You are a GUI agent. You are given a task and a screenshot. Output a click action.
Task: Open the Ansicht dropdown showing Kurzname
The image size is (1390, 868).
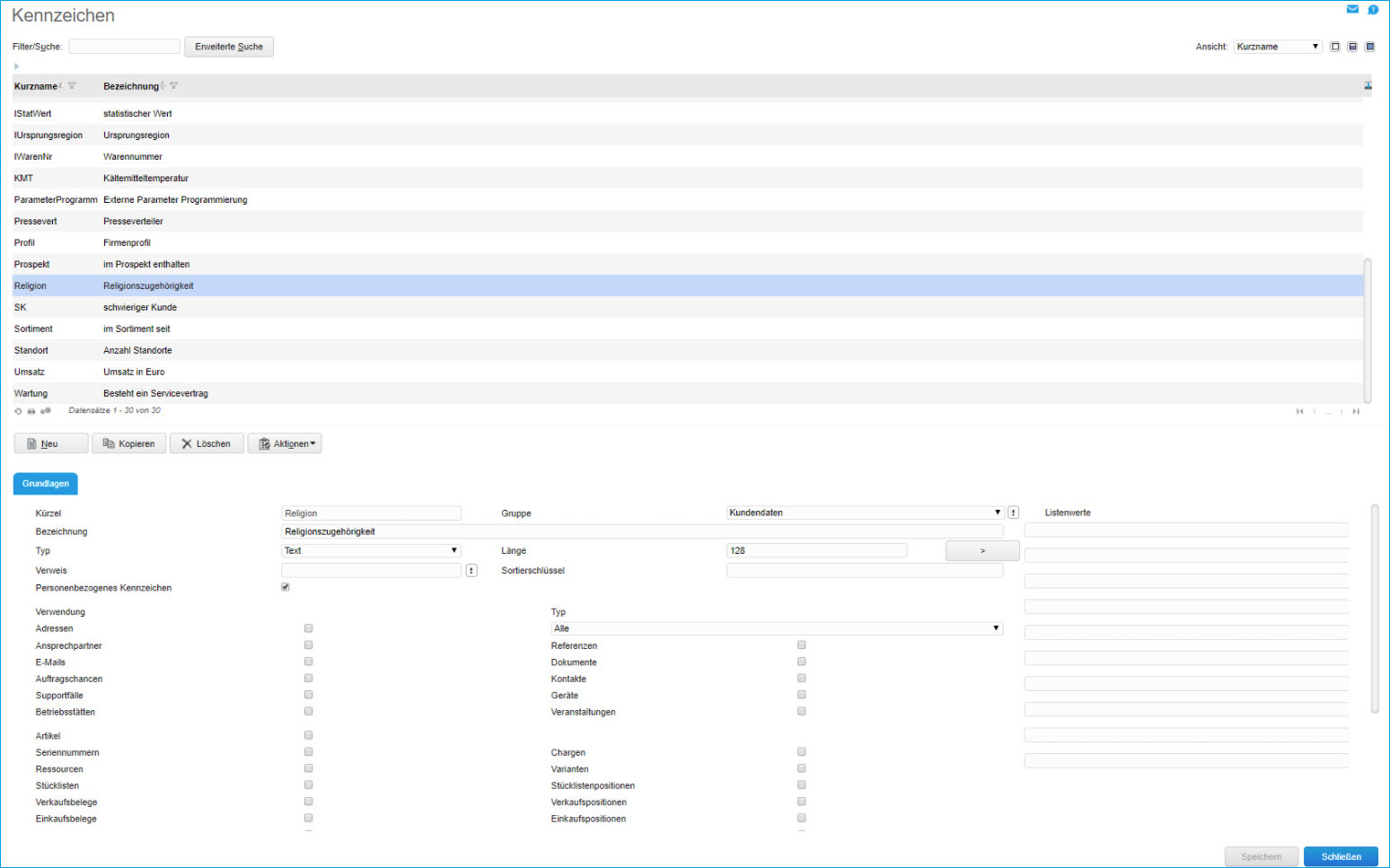pyautogui.click(x=1277, y=47)
